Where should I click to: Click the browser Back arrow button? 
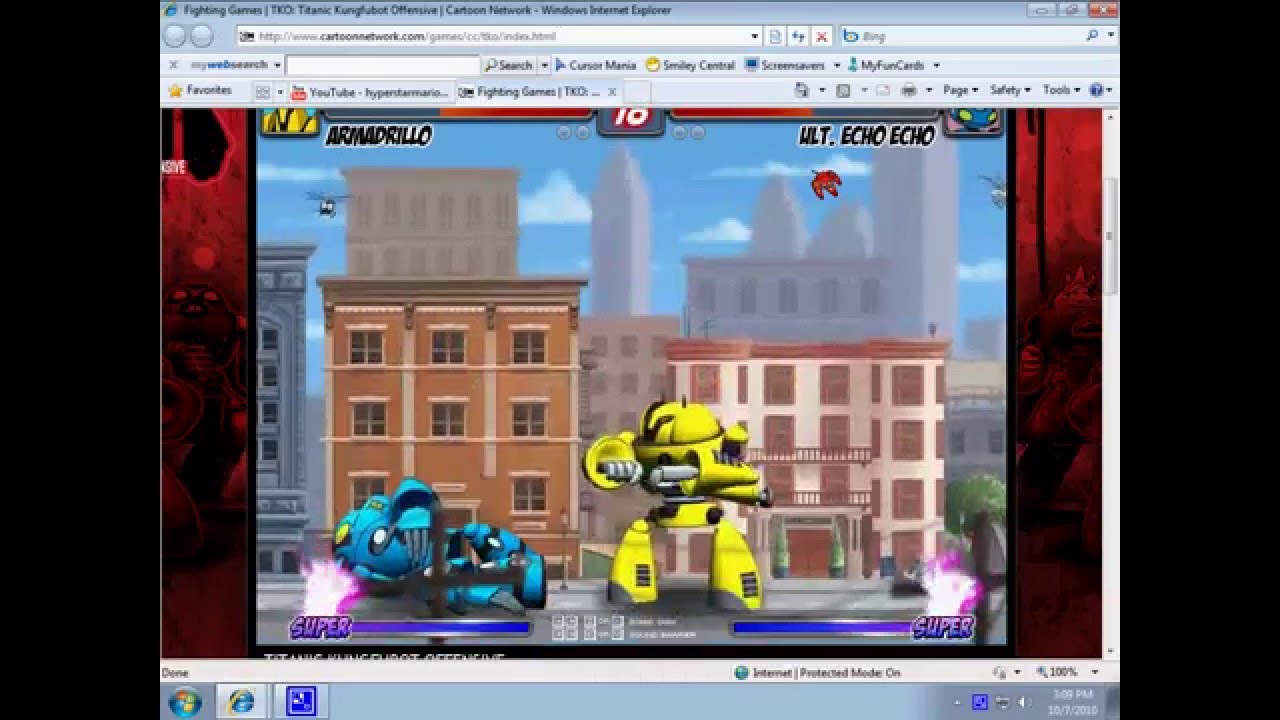coord(175,36)
